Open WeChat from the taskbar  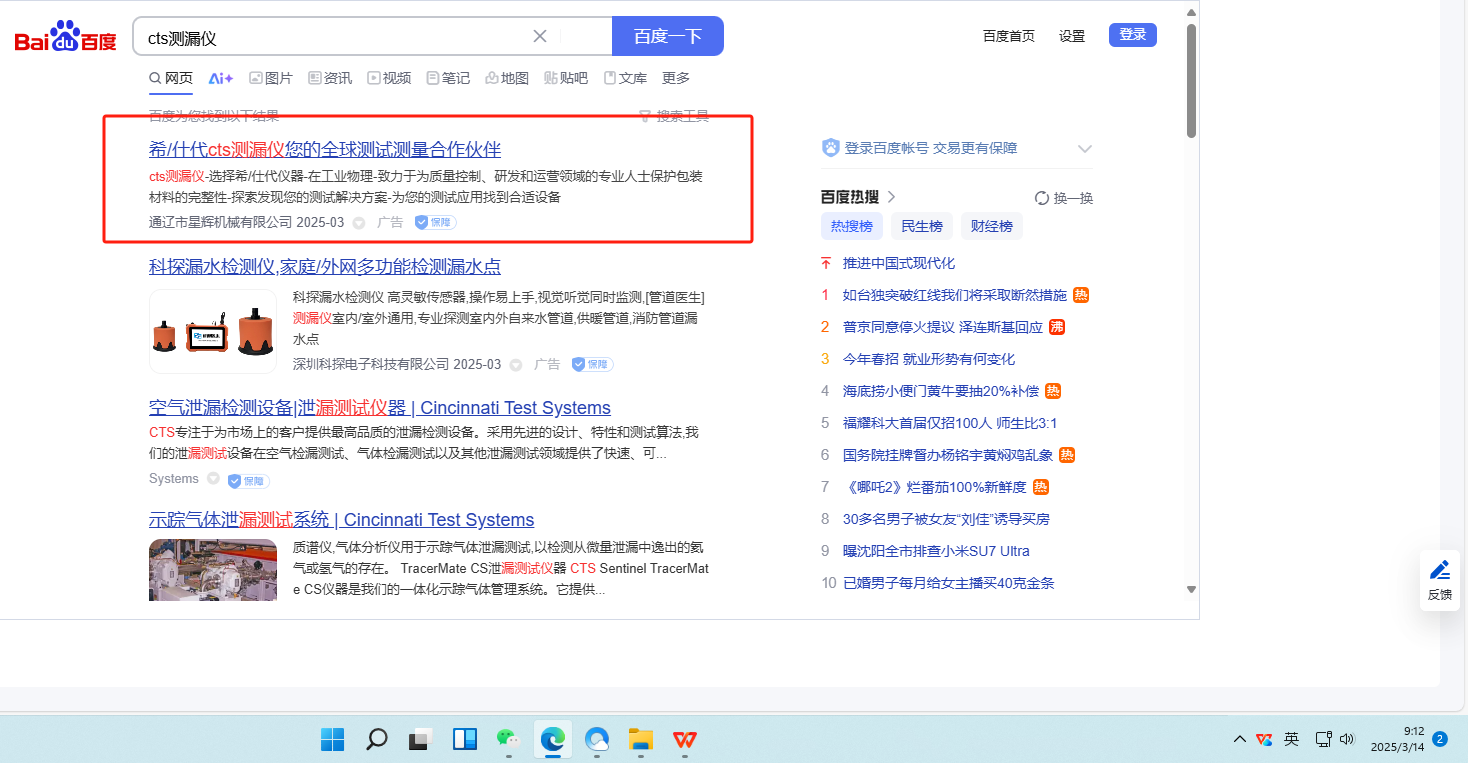pyautogui.click(x=509, y=739)
